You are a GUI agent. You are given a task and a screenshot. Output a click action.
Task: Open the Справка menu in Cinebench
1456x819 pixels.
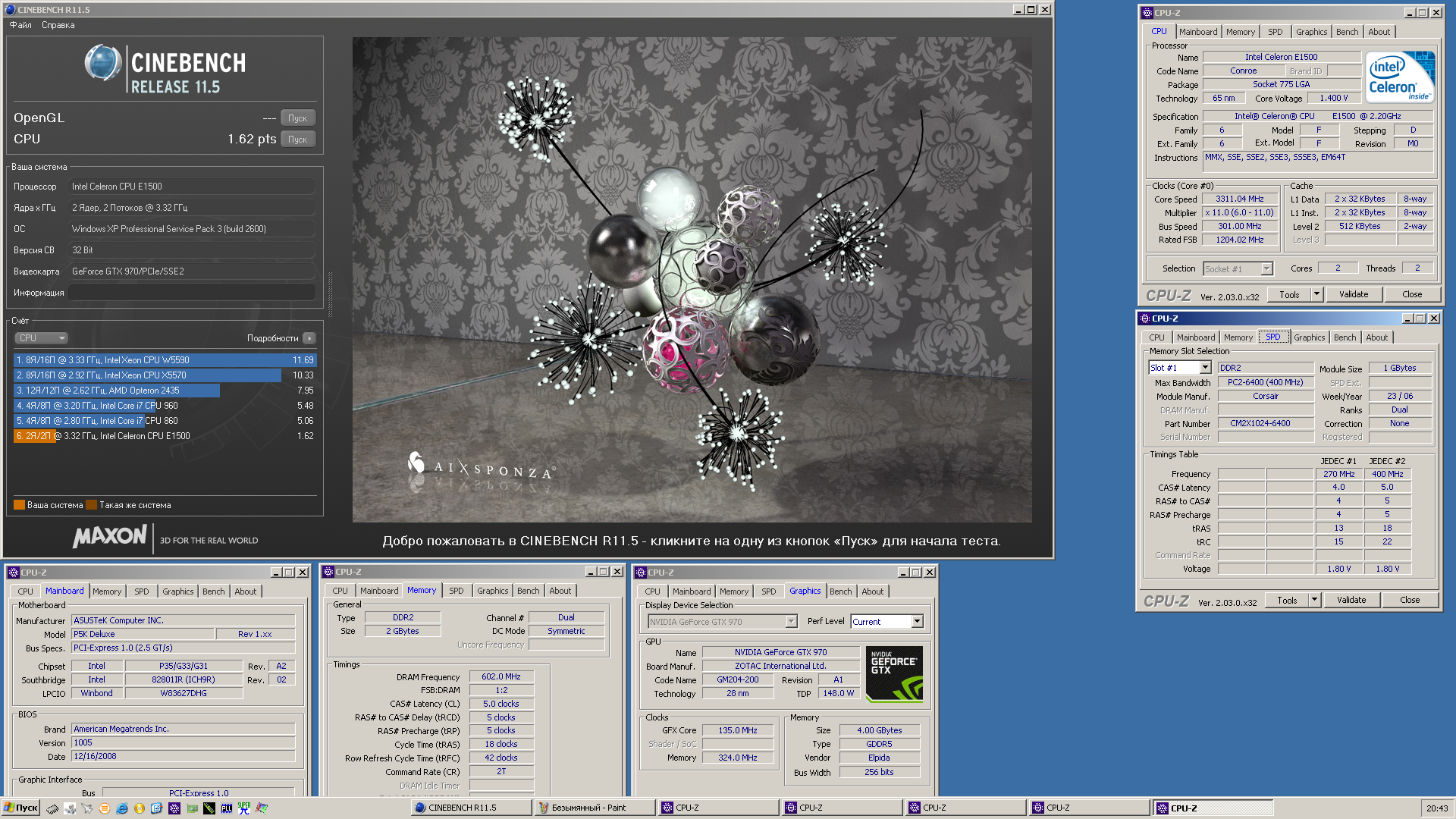pos(58,25)
